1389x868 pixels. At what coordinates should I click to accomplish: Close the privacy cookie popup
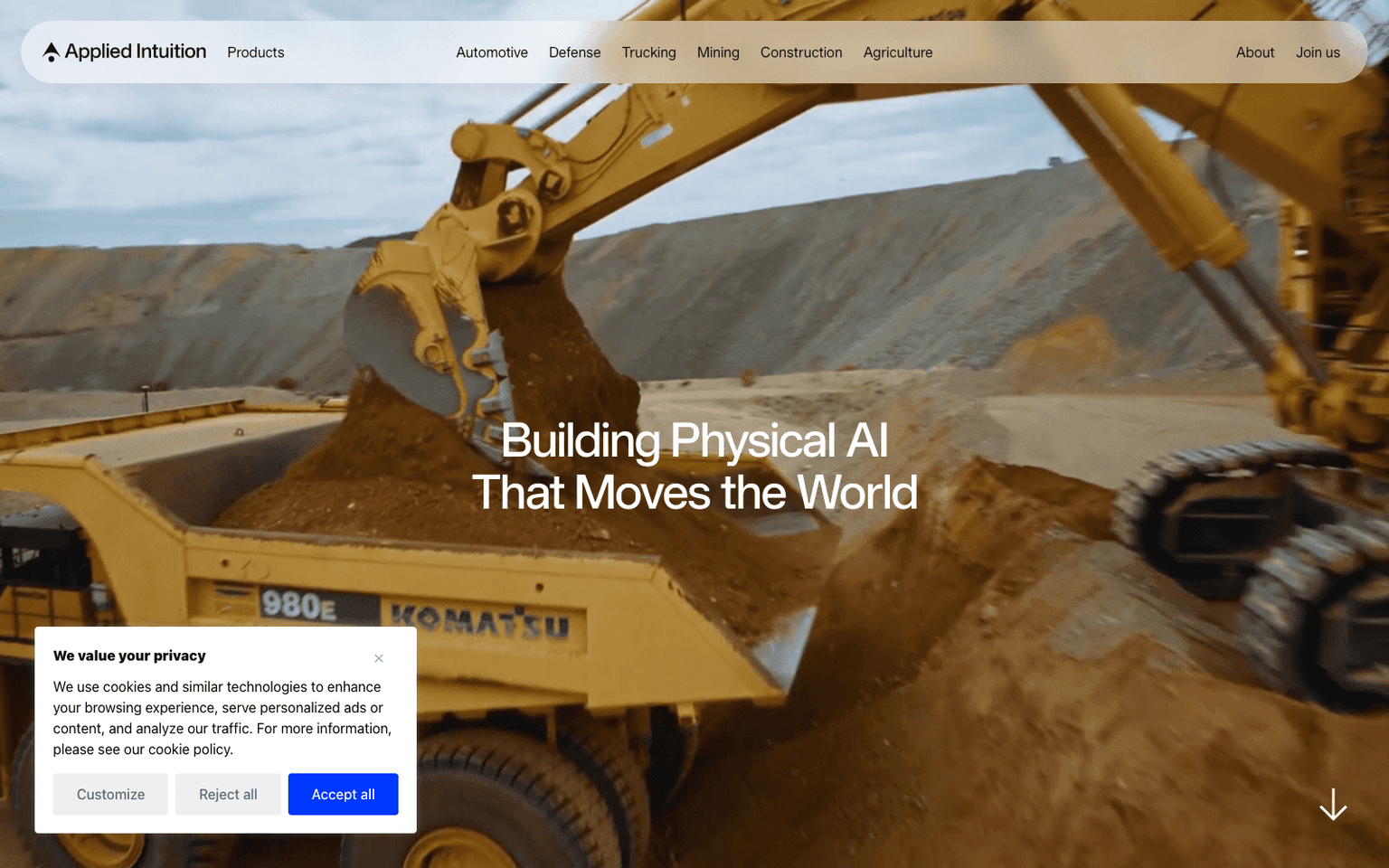point(379,658)
